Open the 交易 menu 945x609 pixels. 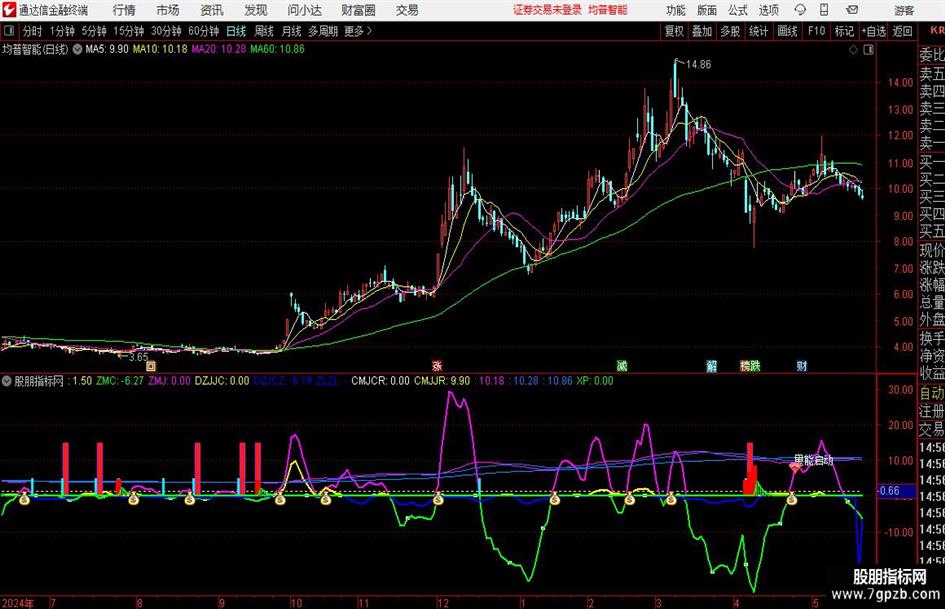click(407, 10)
